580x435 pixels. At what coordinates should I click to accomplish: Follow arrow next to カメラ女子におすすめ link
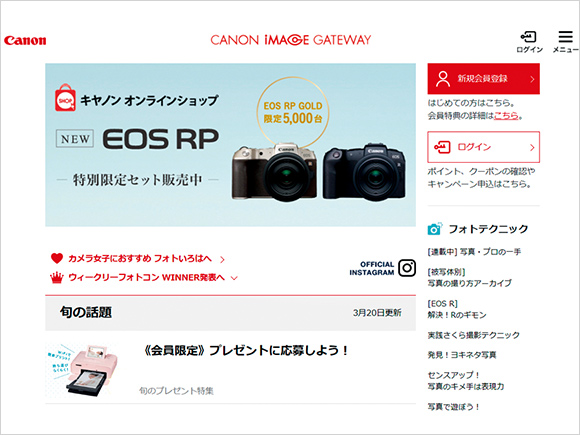pyautogui.click(x=222, y=260)
